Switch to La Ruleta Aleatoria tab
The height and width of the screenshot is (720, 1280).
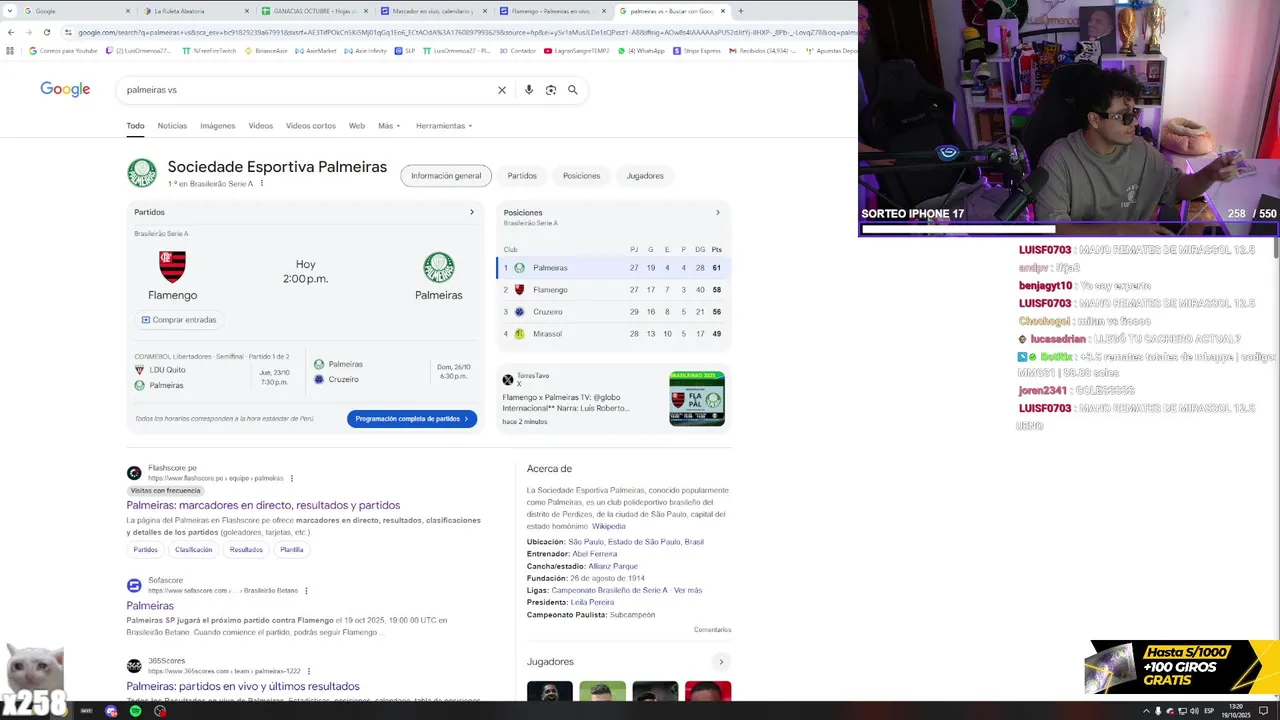tap(194, 11)
